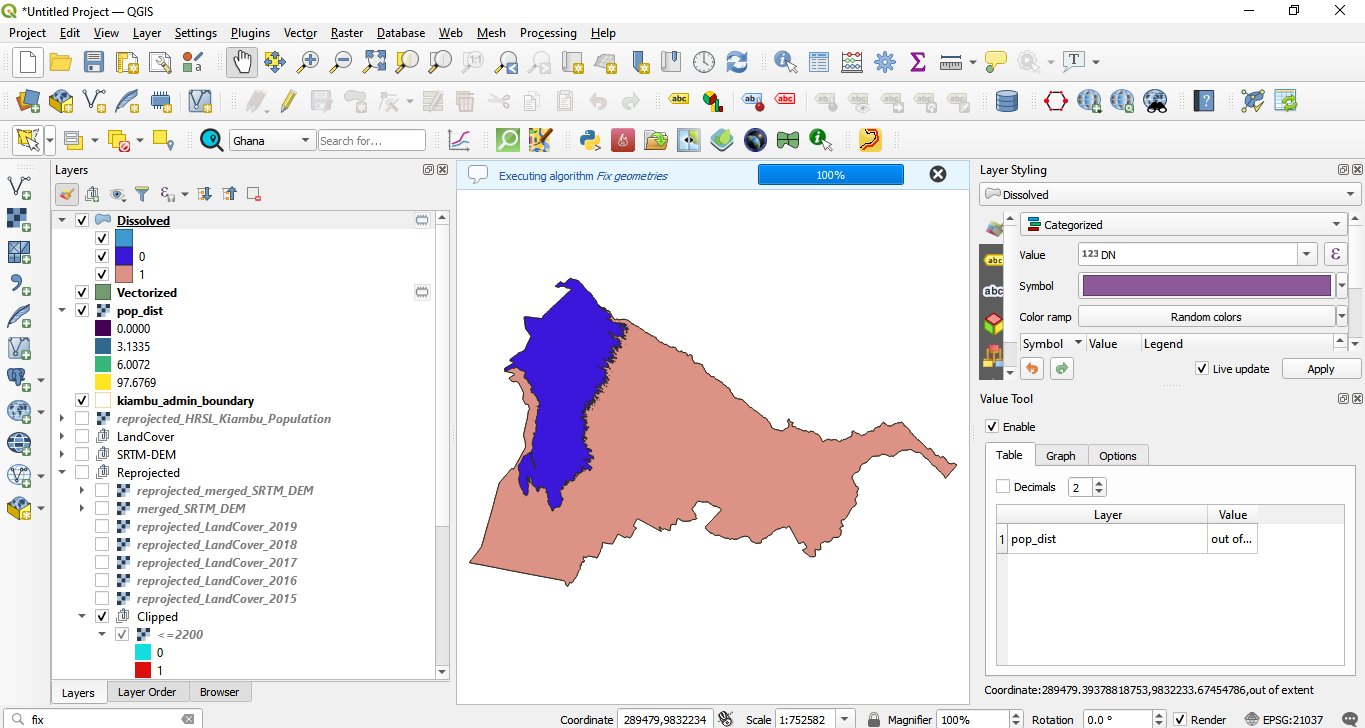Toggle visibility of the pop_dist layer
Viewport: 1365px width, 728px height.
[x=82, y=311]
